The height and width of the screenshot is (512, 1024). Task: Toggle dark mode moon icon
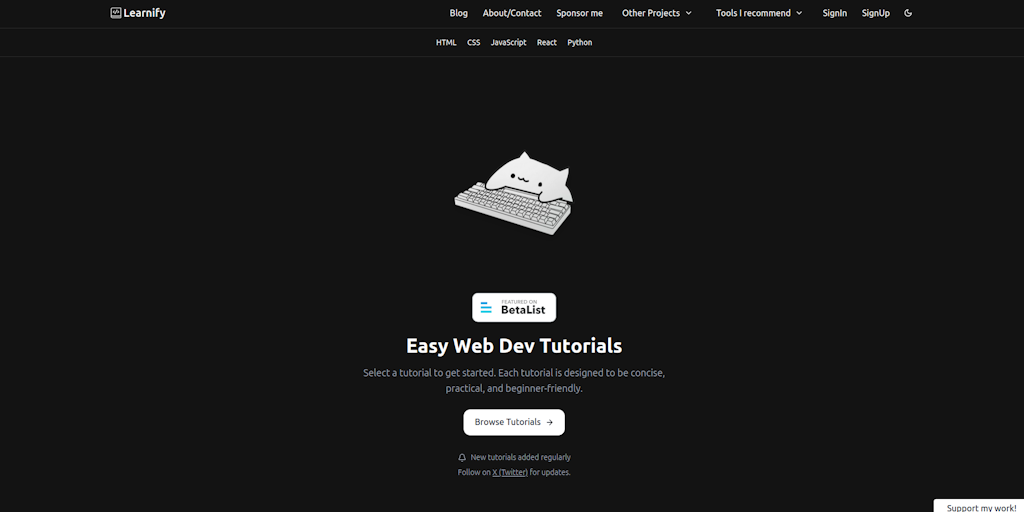coord(908,13)
